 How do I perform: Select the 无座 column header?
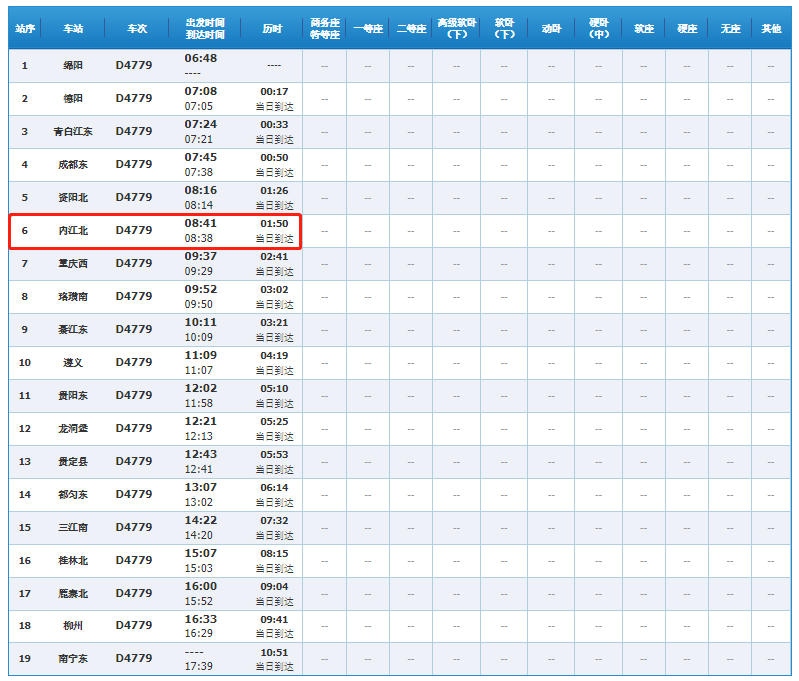[x=730, y=29]
